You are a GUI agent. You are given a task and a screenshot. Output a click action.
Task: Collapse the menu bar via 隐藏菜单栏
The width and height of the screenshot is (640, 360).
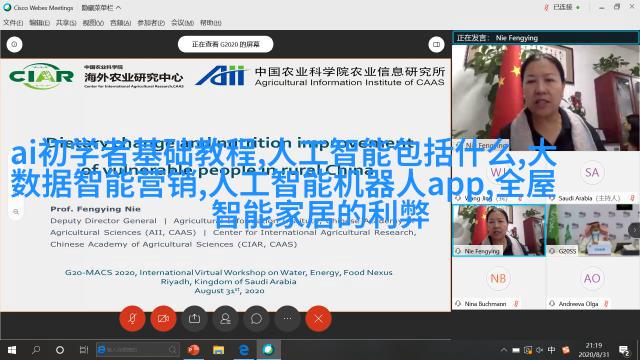click(x=101, y=8)
